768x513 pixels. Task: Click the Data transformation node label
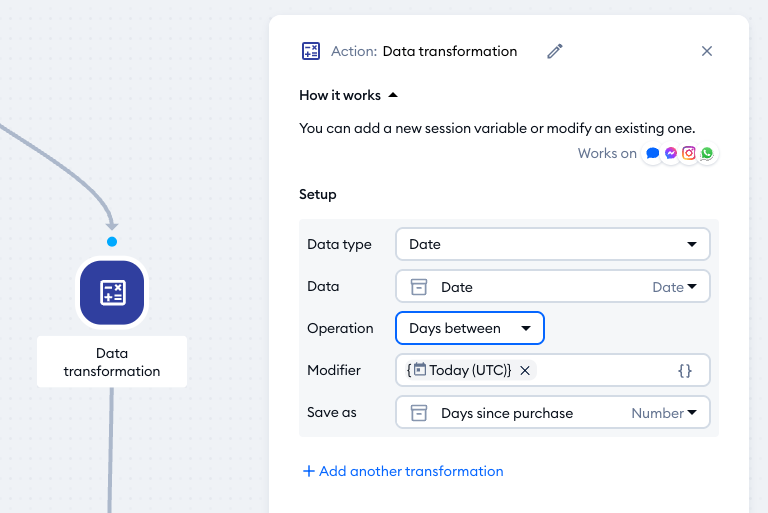(112, 362)
